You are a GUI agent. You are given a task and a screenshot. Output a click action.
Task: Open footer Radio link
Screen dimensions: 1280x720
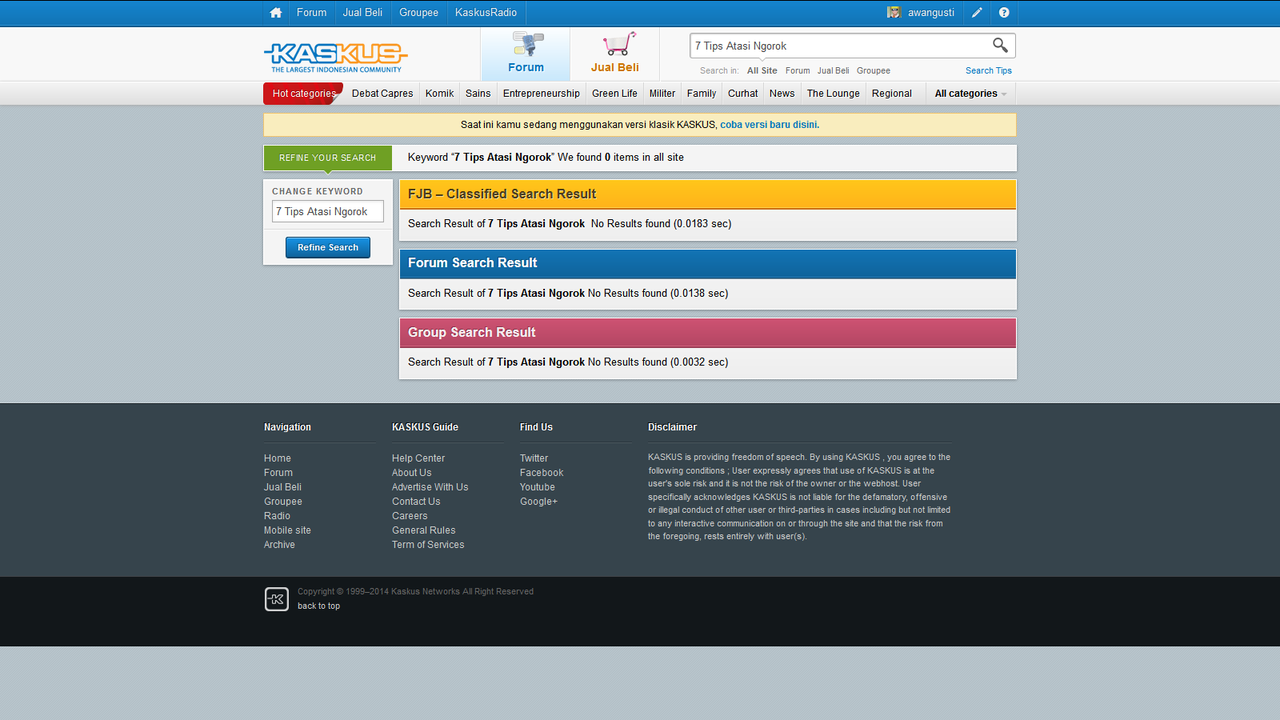277,516
